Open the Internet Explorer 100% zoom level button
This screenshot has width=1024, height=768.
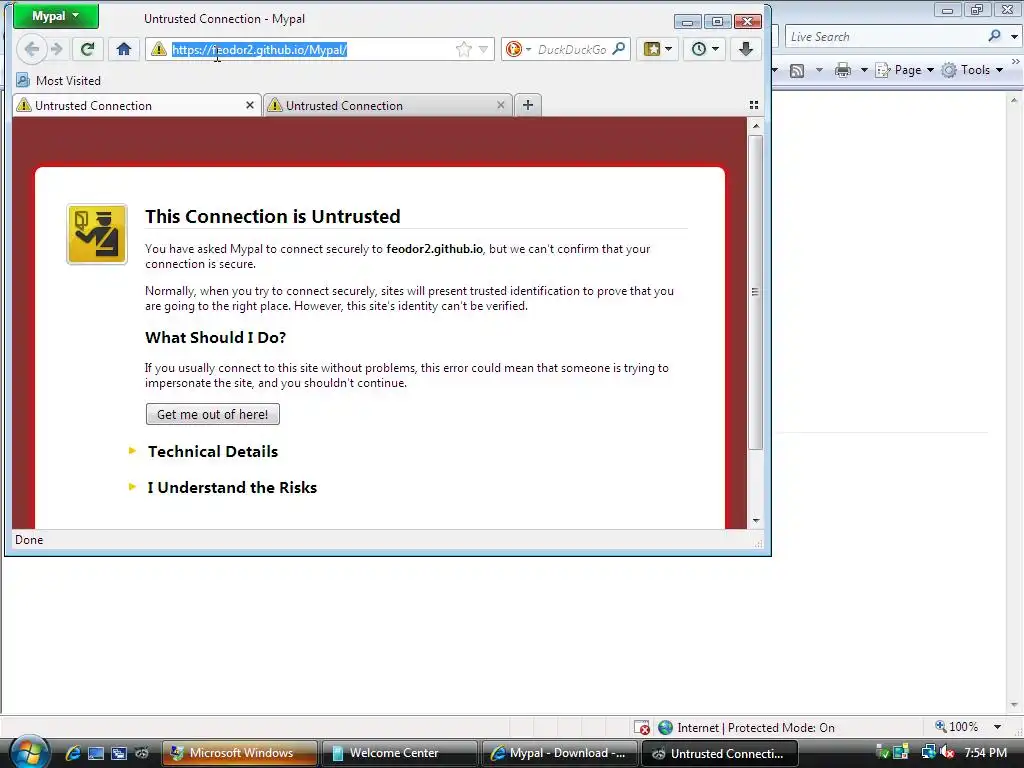(957, 727)
